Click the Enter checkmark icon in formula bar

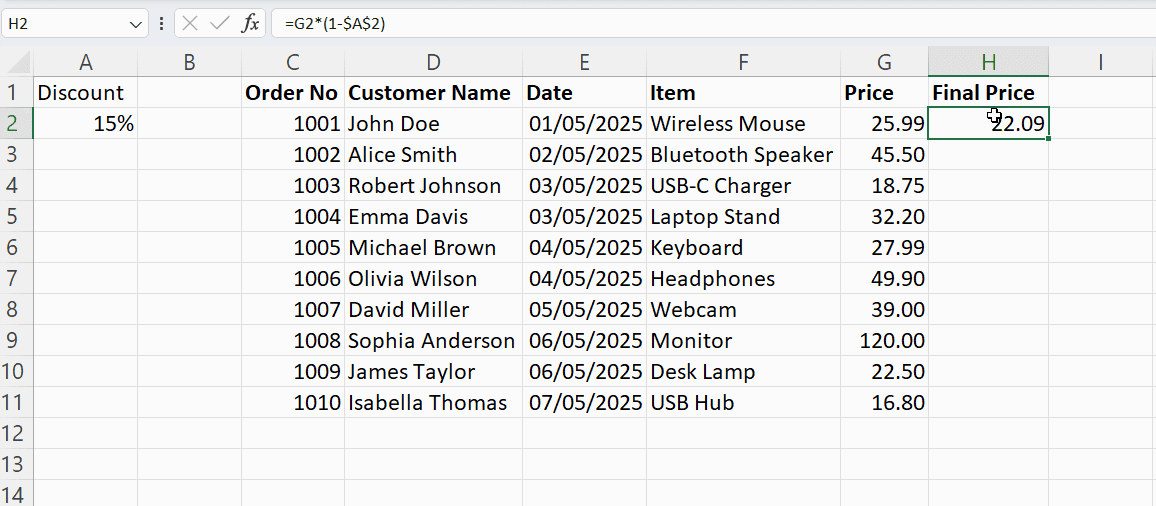(x=220, y=23)
